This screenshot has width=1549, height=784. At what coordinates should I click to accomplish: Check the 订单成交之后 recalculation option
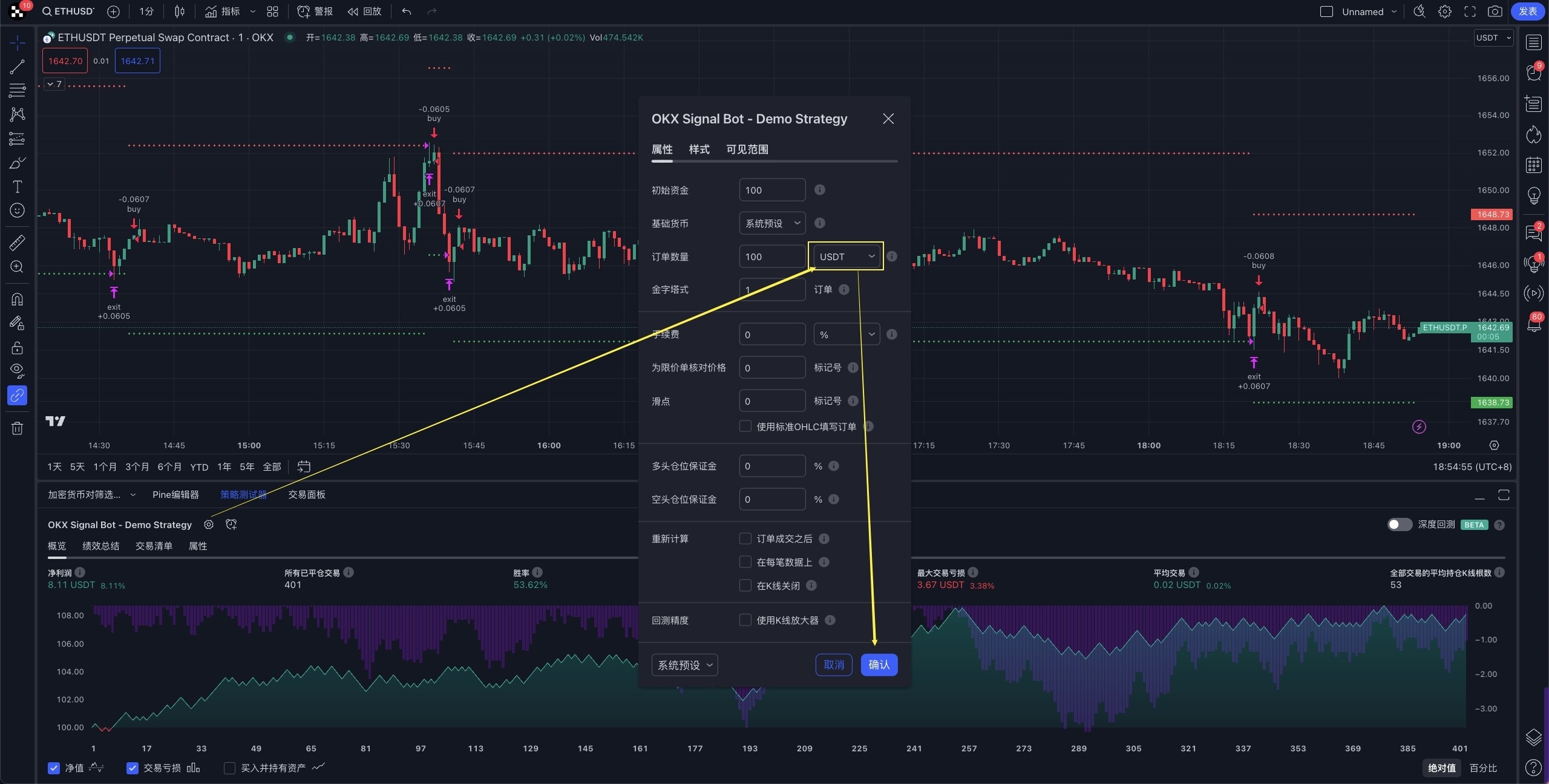pyautogui.click(x=745, y=538)
